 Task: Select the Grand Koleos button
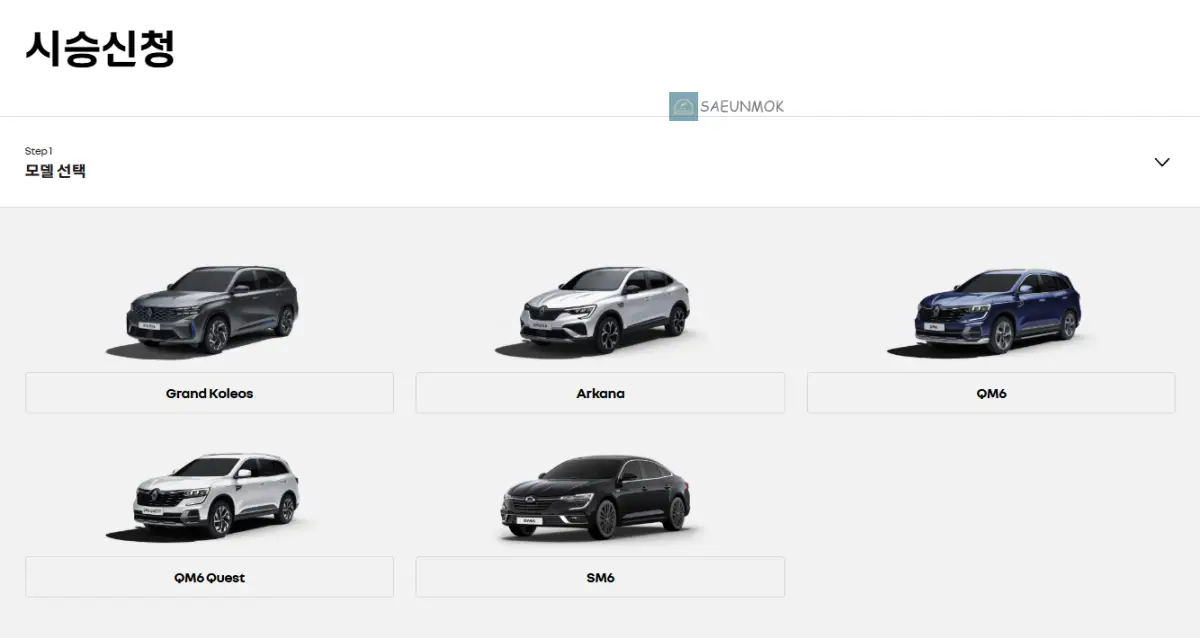[209, 393]
